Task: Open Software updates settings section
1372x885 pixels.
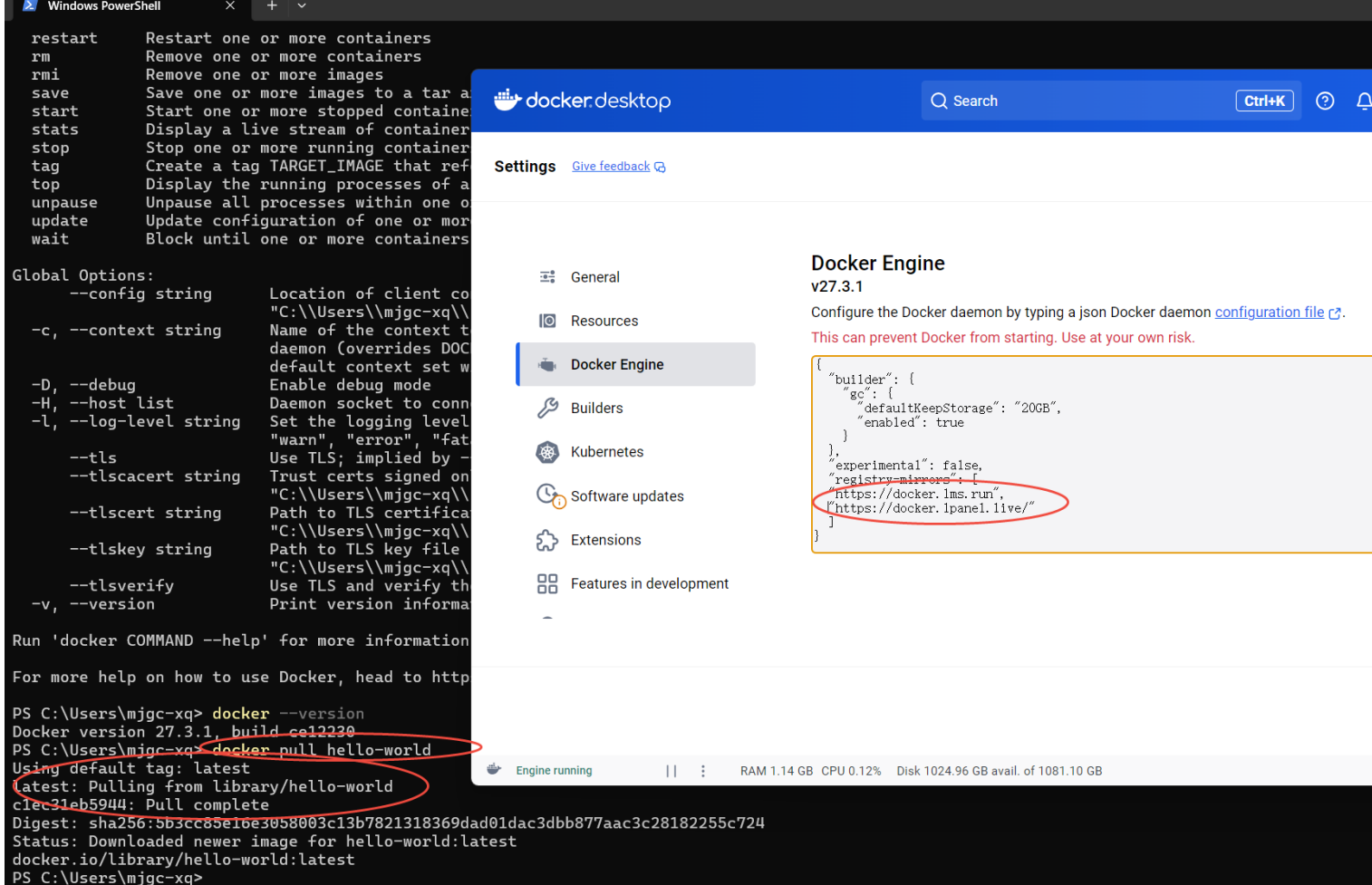Action: 636,495
